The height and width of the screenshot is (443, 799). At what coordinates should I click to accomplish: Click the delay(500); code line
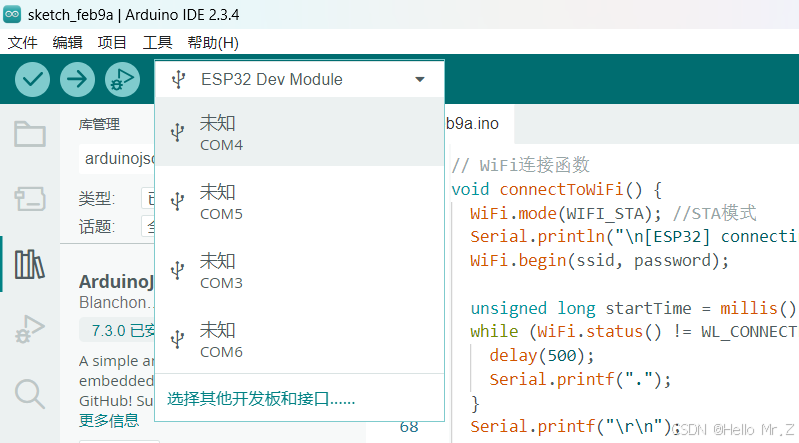[x=542, y=355]
